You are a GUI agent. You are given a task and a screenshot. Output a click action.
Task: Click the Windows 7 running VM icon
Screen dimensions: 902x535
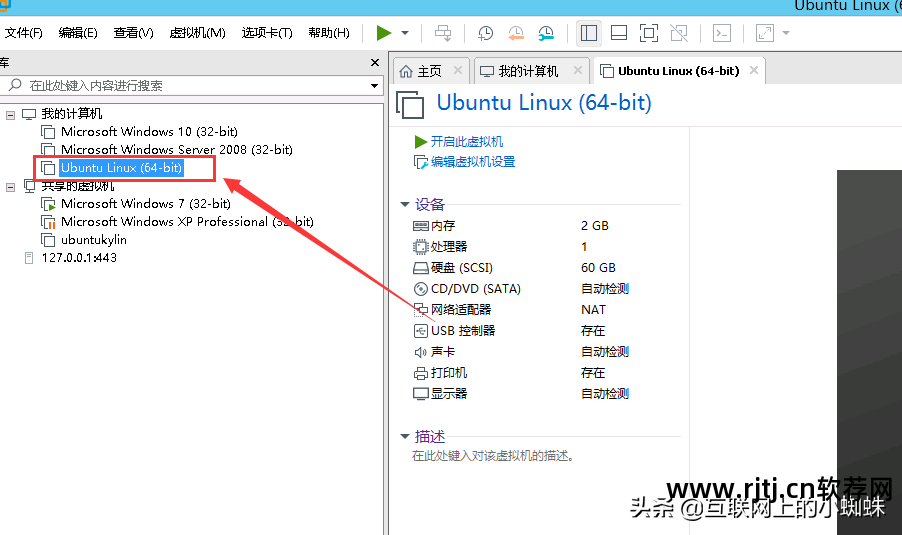(x=48, y=204)
